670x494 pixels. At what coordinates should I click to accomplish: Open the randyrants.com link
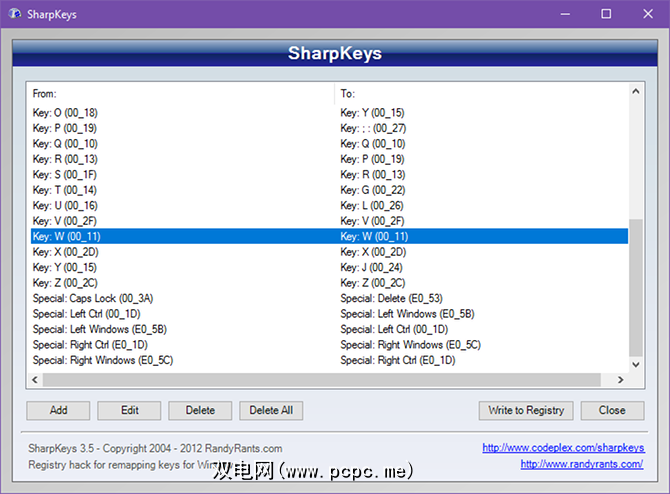pos(582,464)
